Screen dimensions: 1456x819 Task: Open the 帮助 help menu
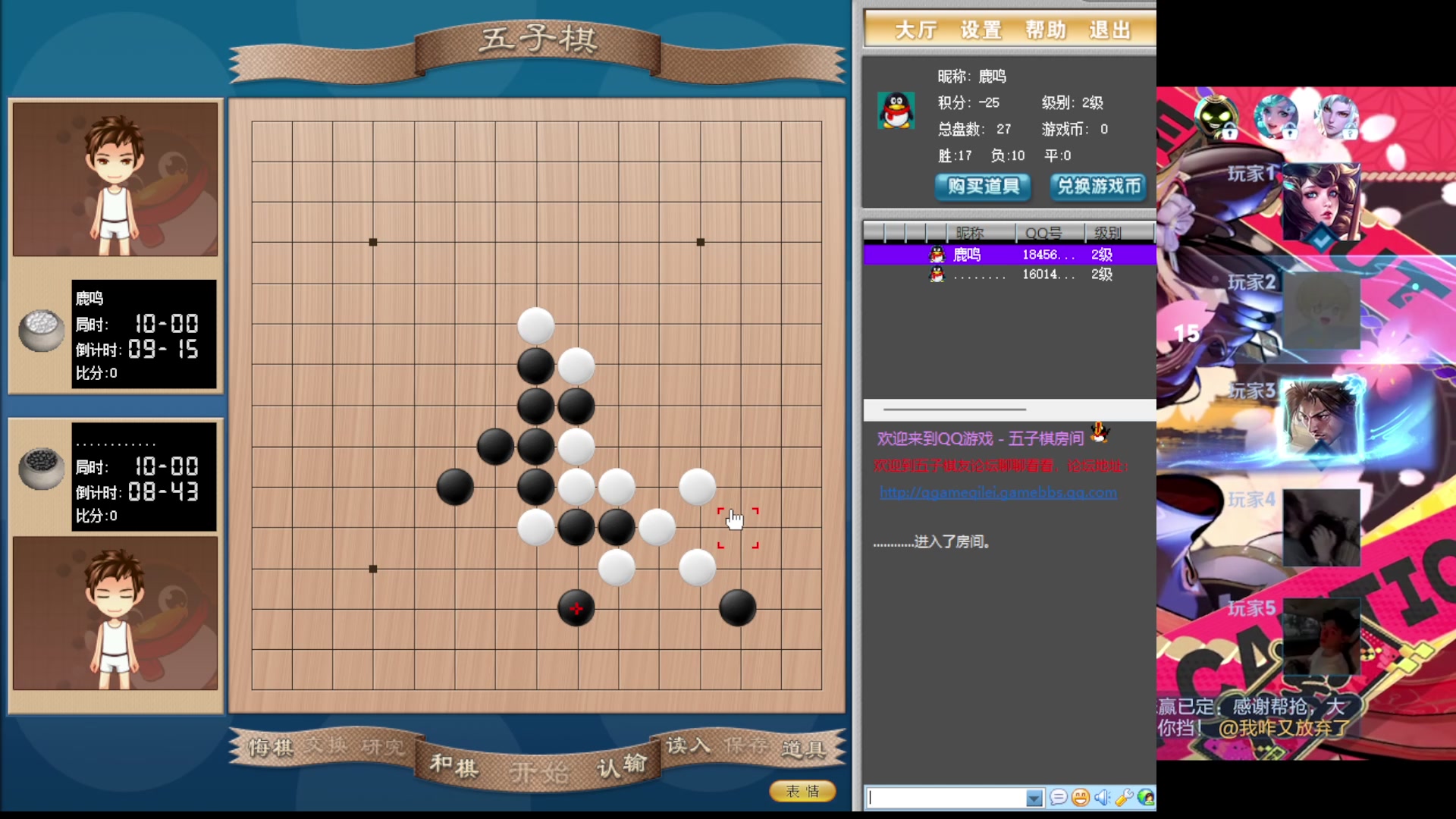tap(1046, 30)
